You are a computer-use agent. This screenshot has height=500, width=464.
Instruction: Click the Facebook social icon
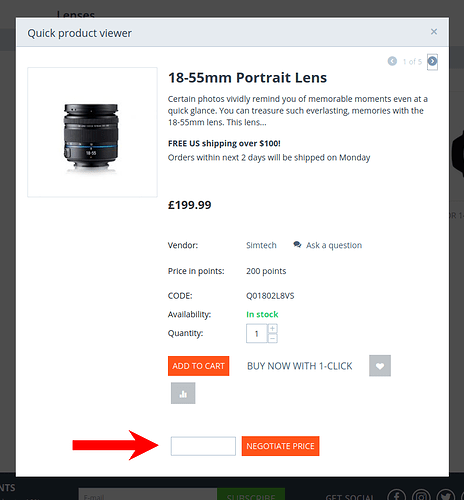point(396,495)
